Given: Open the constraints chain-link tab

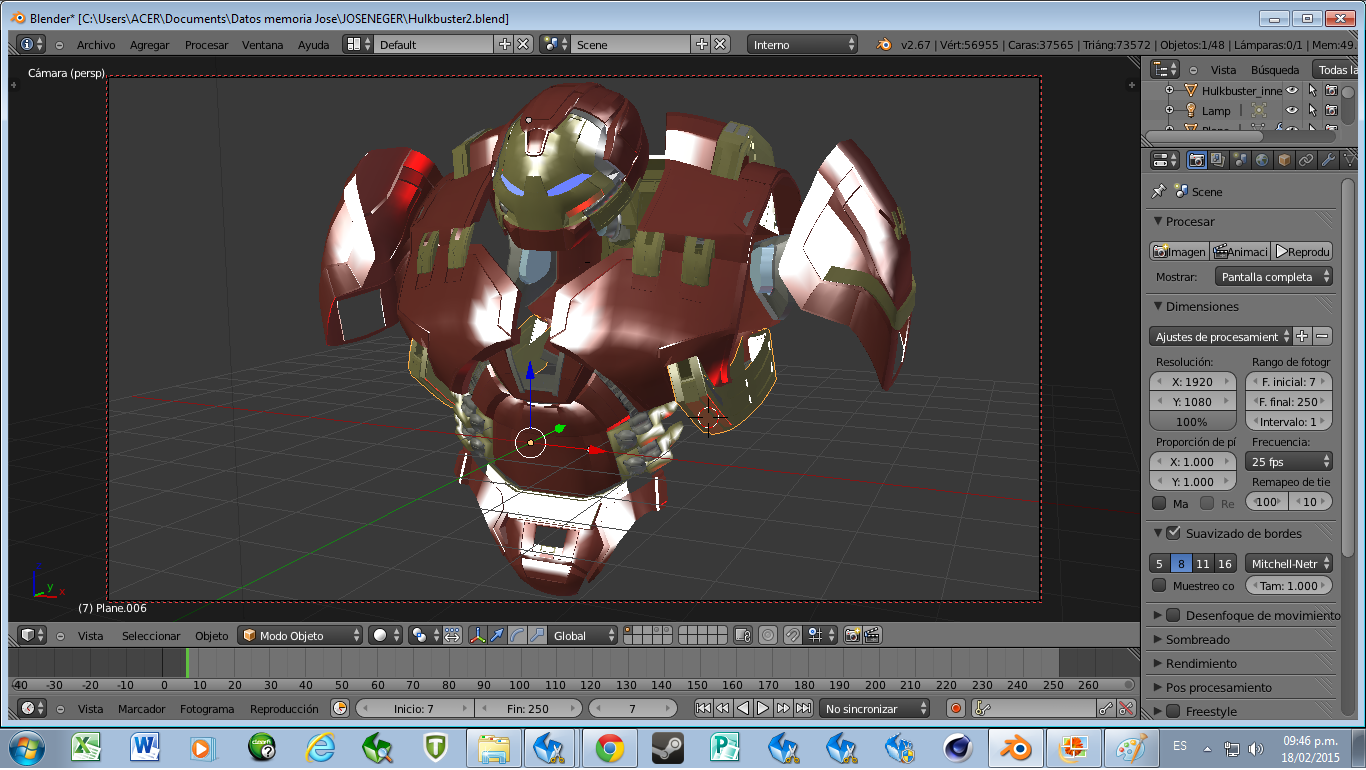Looking at the screenshot, I should [1306, 160].
